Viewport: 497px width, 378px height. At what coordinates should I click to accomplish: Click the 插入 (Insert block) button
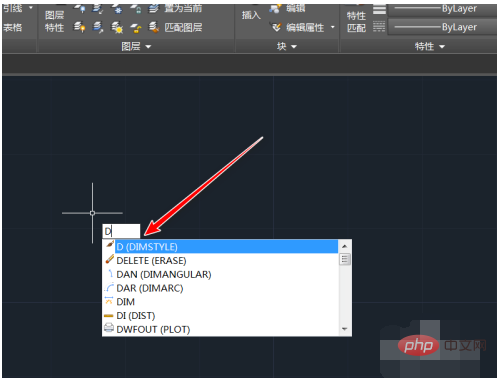click(x=251, y=15)
